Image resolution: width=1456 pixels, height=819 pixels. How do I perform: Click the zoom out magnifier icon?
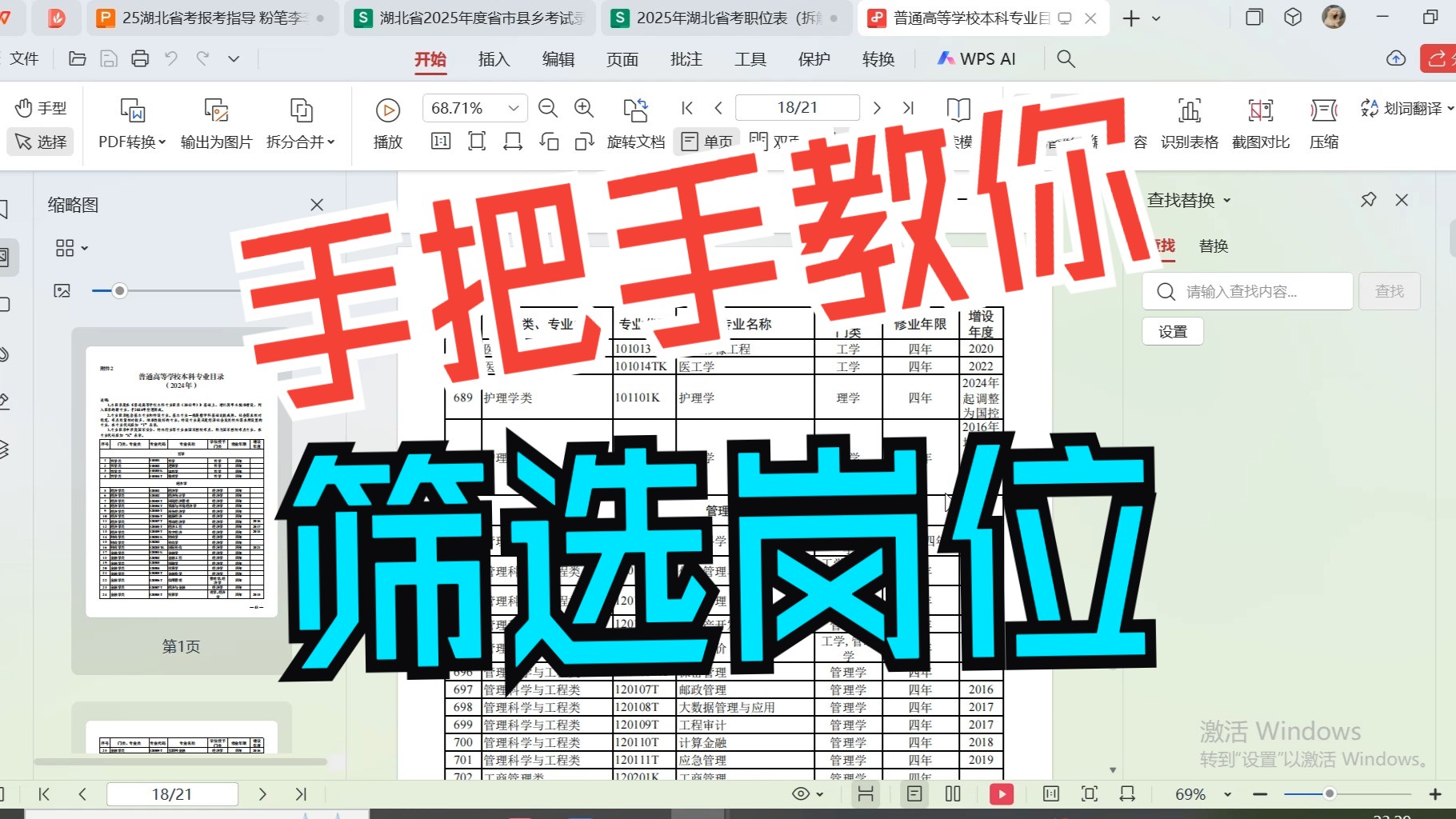coord(548,108)
